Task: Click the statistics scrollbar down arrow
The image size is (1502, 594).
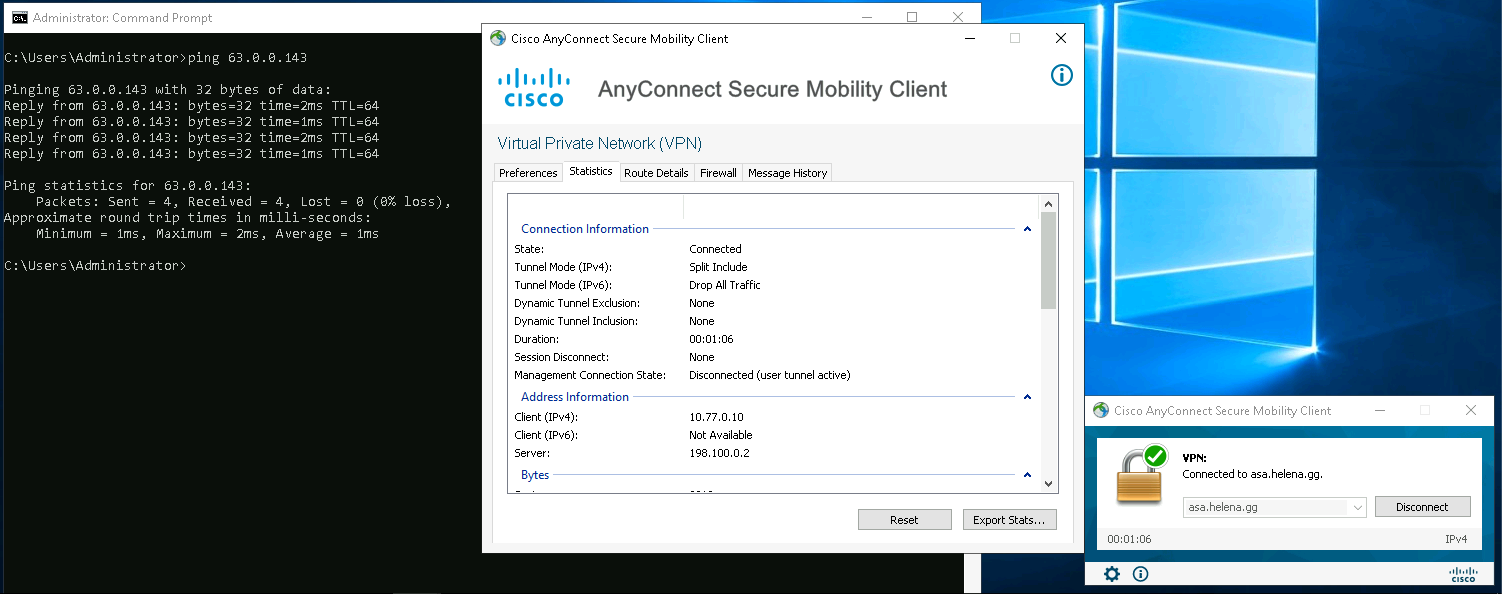Action: click(x=1048, y=484)
